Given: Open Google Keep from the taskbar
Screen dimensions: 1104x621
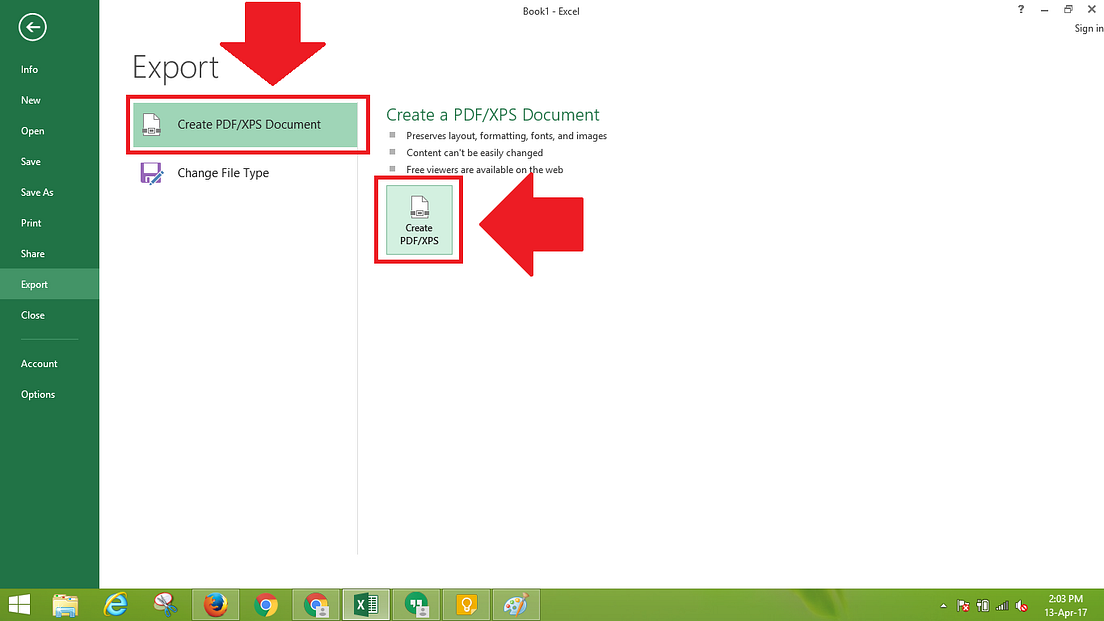Looking at the screenshot, I should click(x=466, y=604).
